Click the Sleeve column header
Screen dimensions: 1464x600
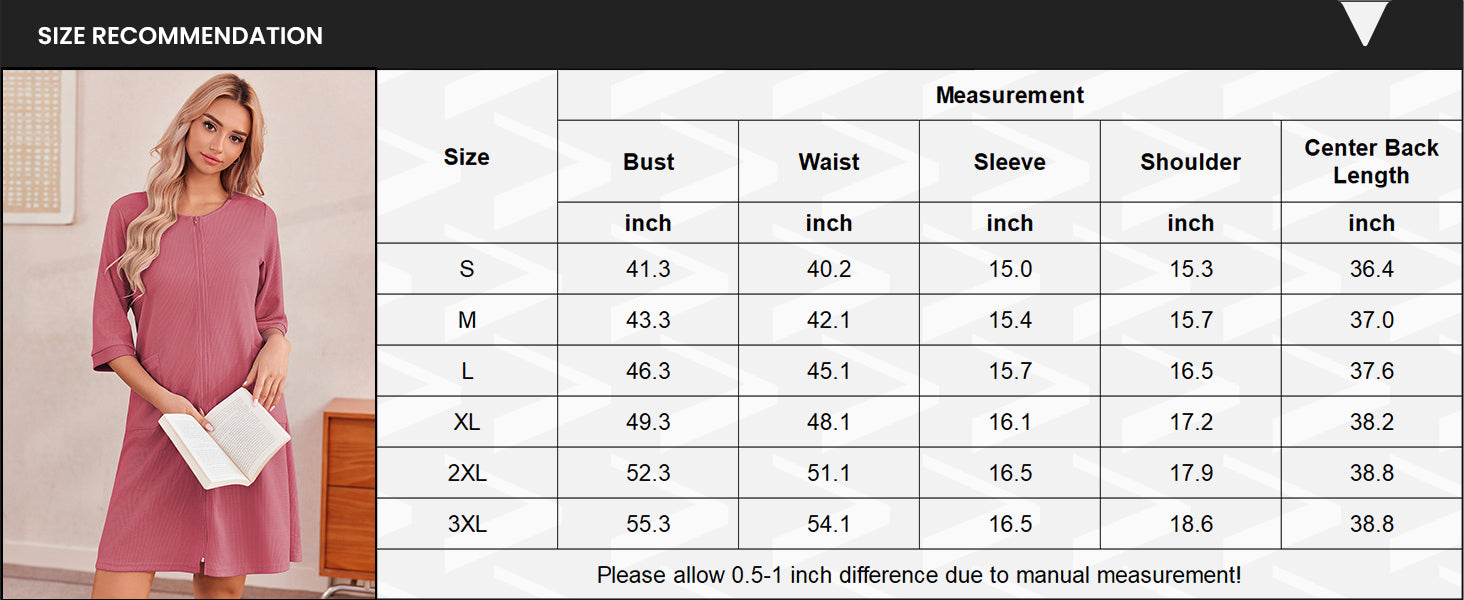click(1009, 162)
